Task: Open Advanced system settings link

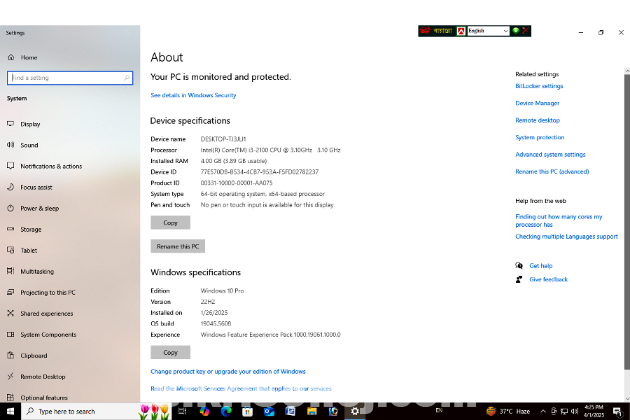Action: pos(550,154)
